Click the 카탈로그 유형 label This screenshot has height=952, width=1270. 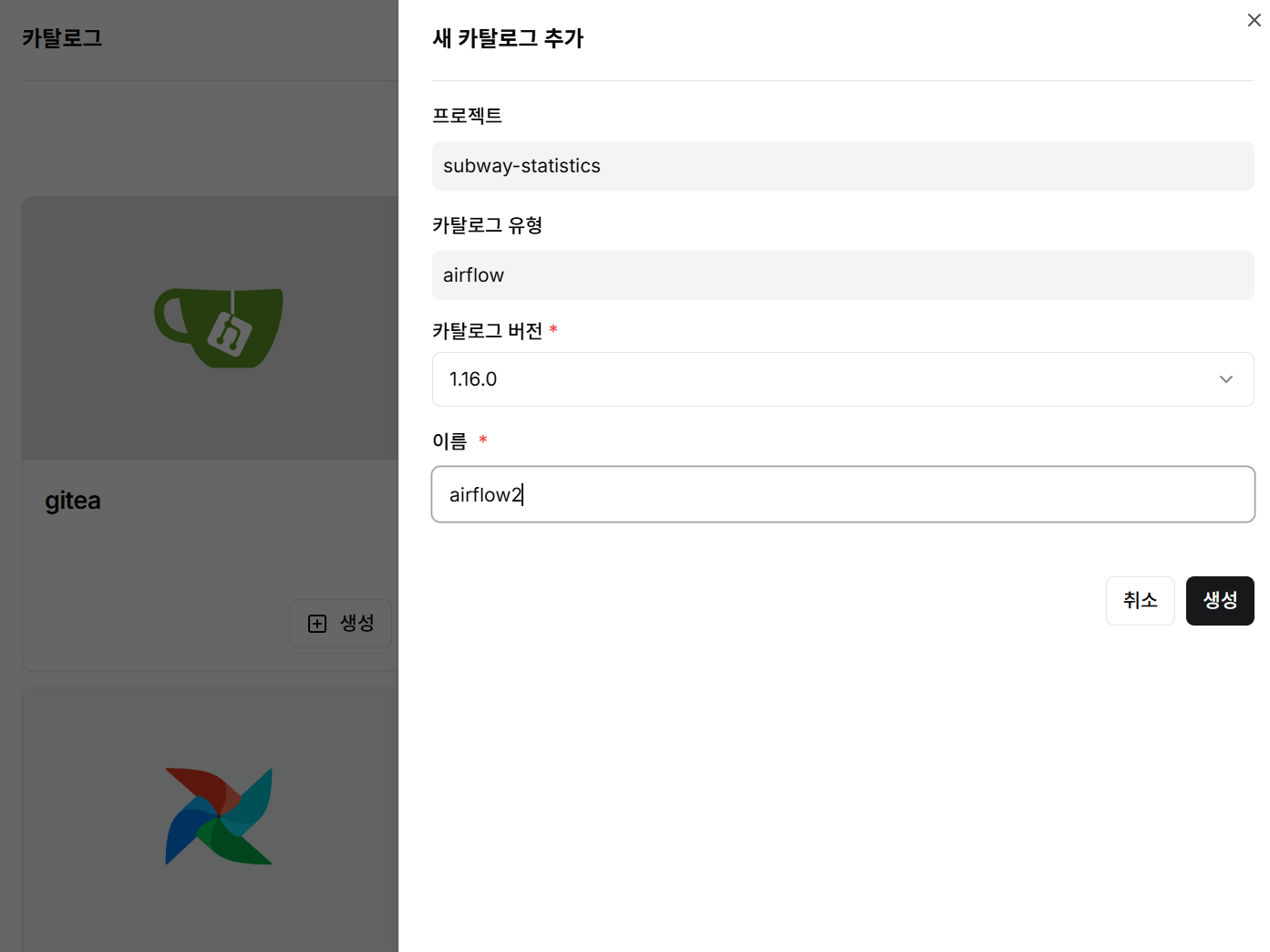tap(487, 225)
